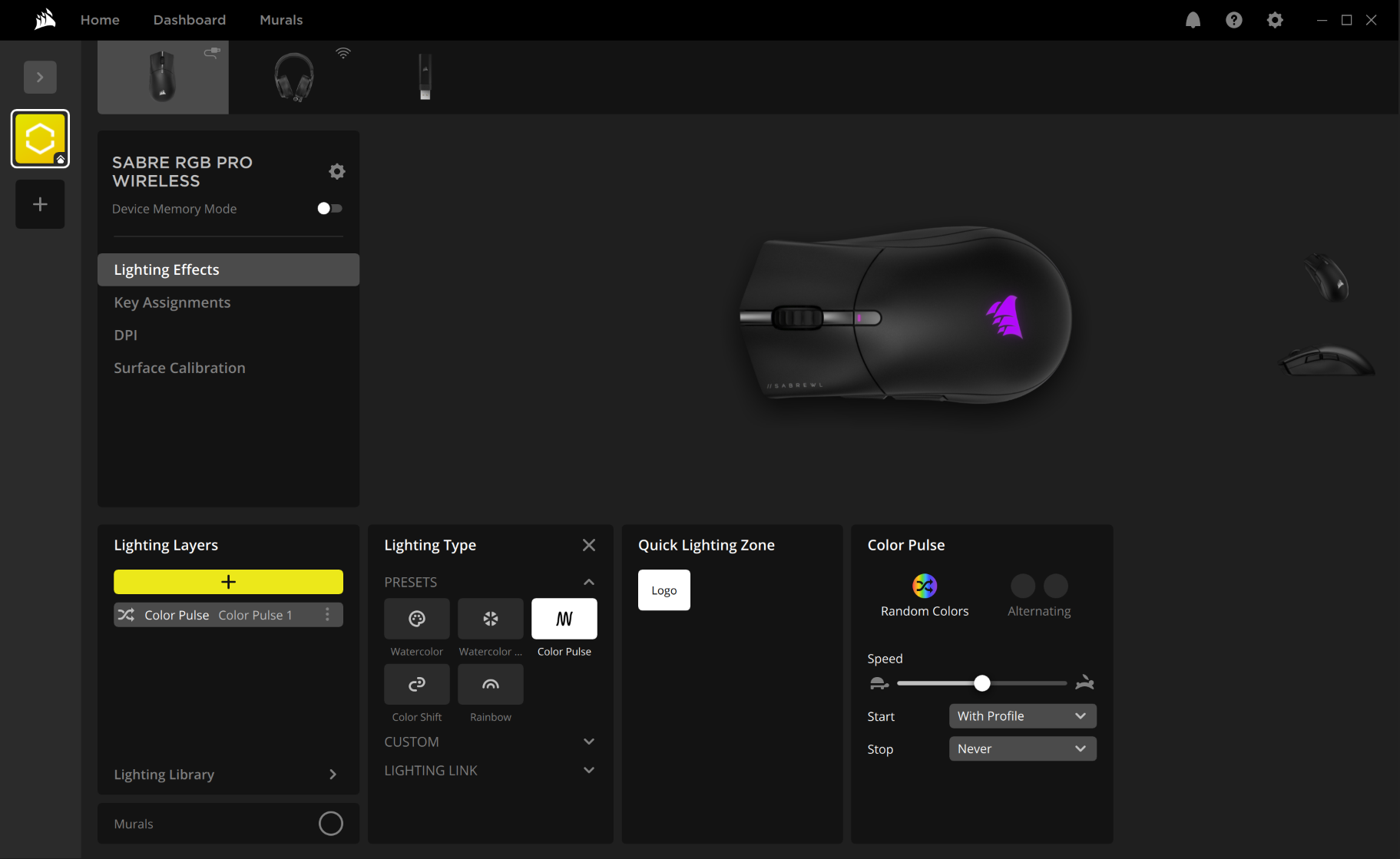The height and width of the screenshot is (859, 1400).
Task: Open the Start dropdown set to With Profile
Action: click(x=1021, y=715)
